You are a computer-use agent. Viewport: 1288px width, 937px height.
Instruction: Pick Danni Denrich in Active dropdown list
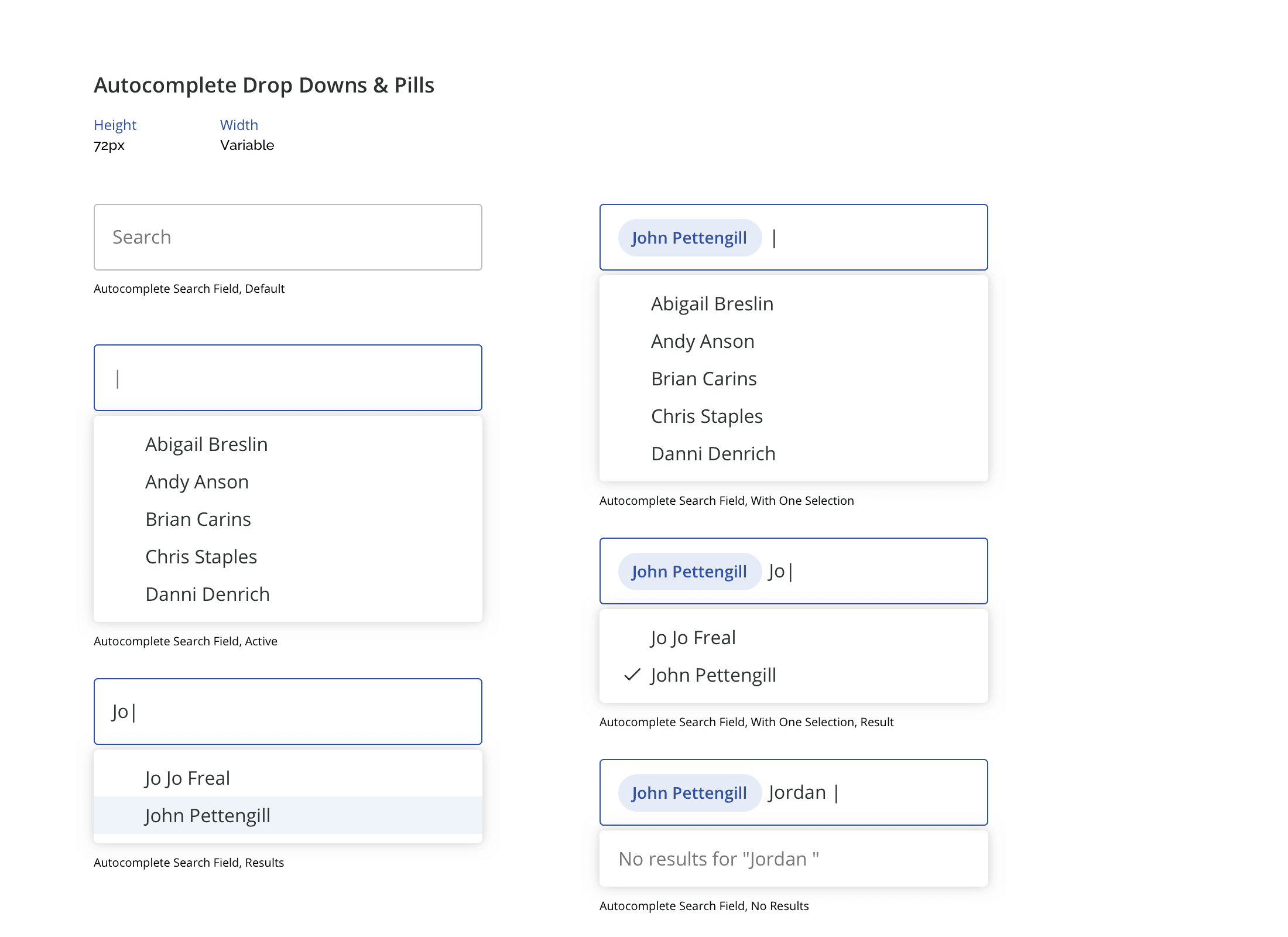[x=207, y=594]
